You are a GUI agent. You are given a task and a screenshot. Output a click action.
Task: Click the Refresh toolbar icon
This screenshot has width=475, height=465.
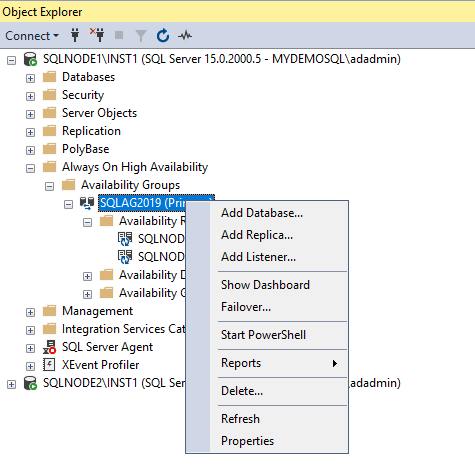click(x=163, y=35)
